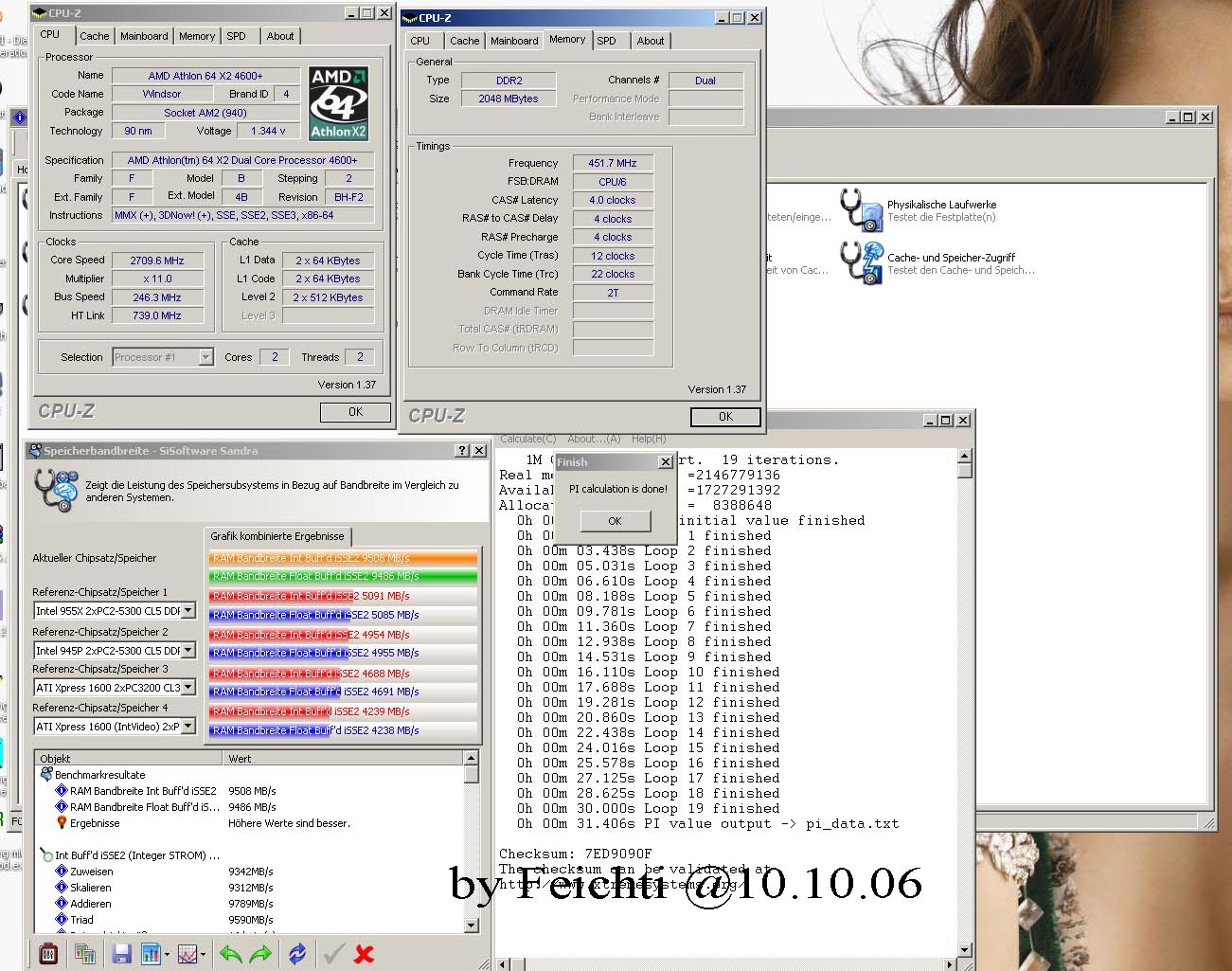The width and height of the screenshot is (1232, 971).
Task: Click the Cache- und Speicher-Zugriff icon
Action: click(861, 262)
